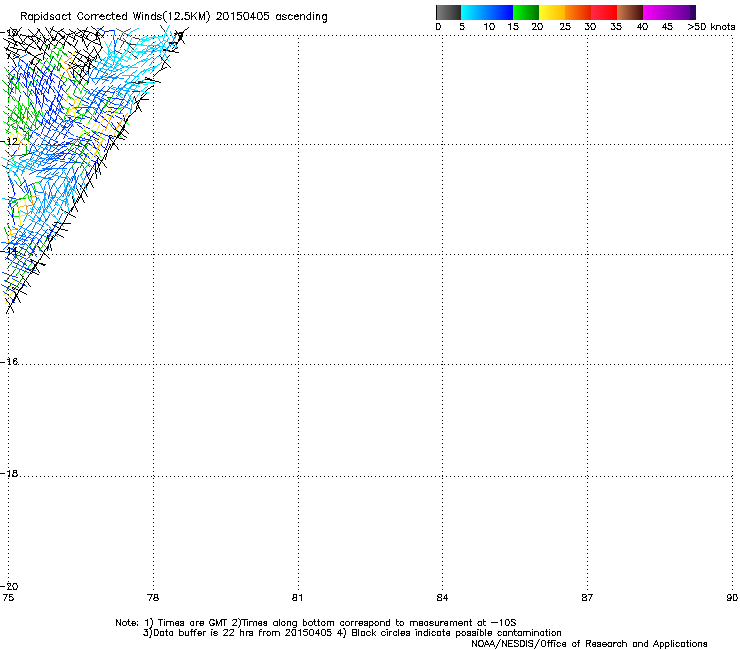Click the latitude label '-16'
Viewport: 740px width, 650px height.
tap(10, 362)
